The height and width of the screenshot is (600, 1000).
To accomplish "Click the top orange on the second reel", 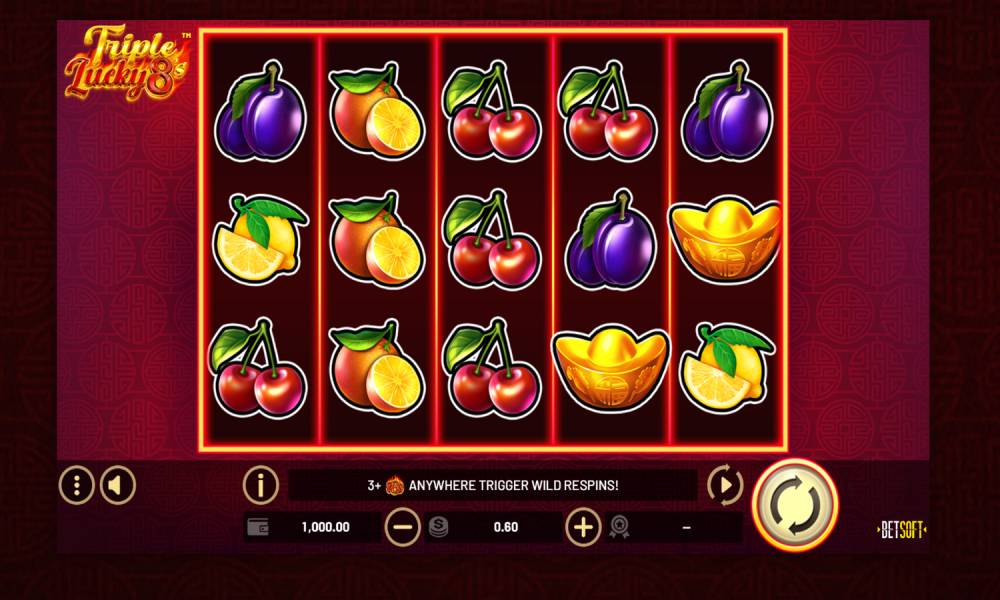I will click(376, 111).
